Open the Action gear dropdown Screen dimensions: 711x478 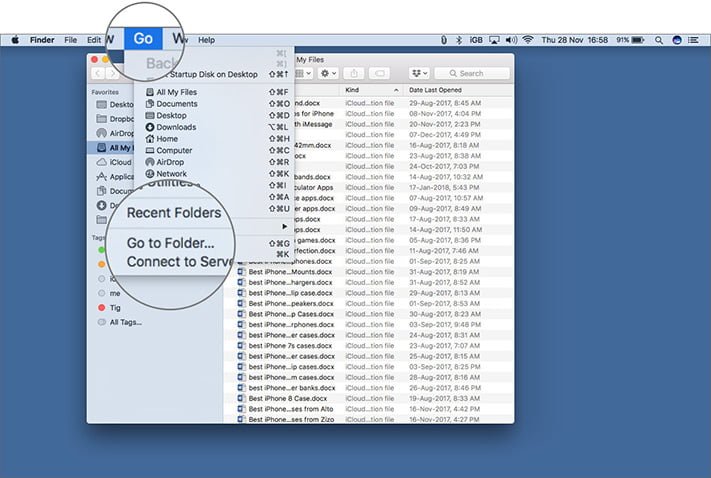point(328,73)
